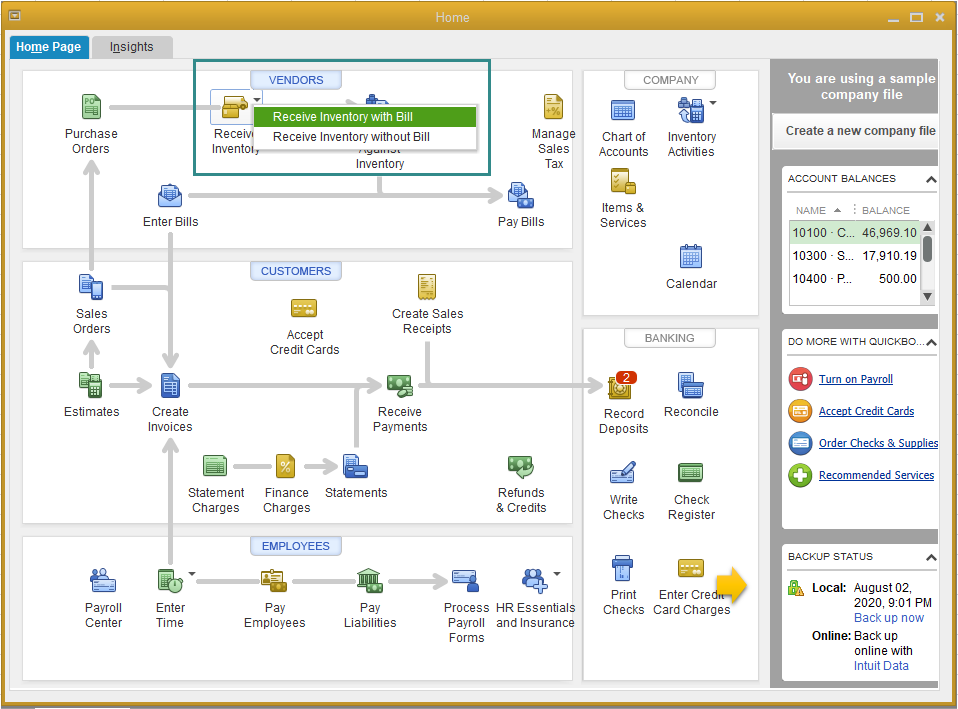Collapse the Account Balances panel
958x709 pixels.
pos(931,179)
